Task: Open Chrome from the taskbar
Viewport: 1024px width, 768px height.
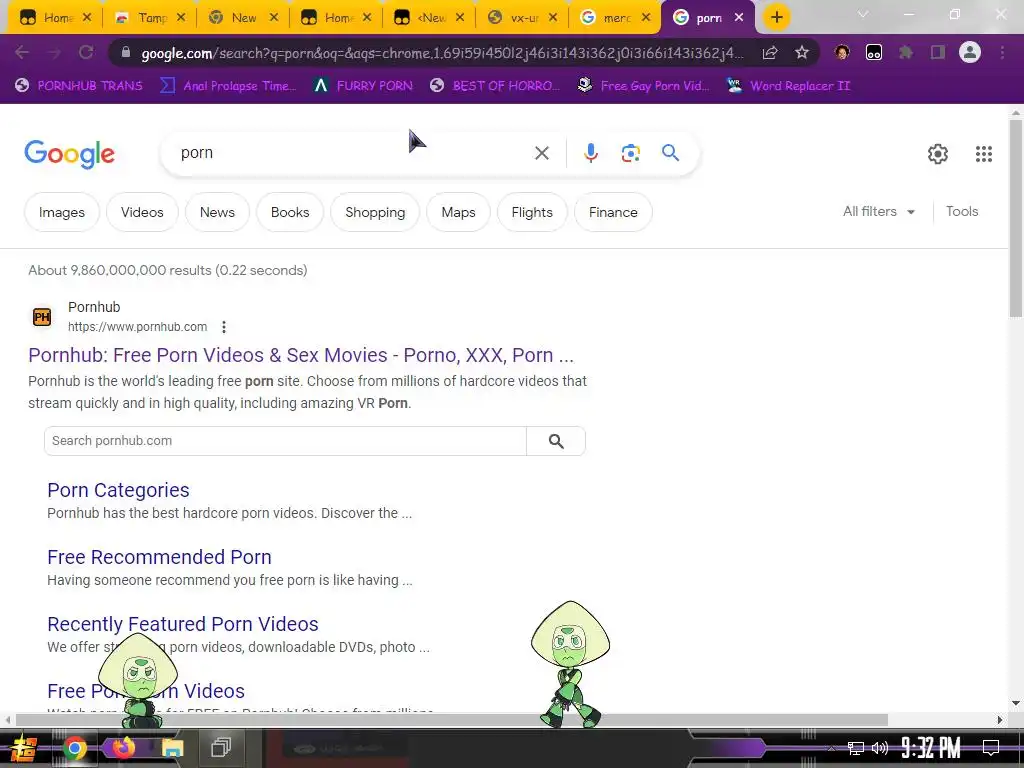Action: tap(74, 748)
